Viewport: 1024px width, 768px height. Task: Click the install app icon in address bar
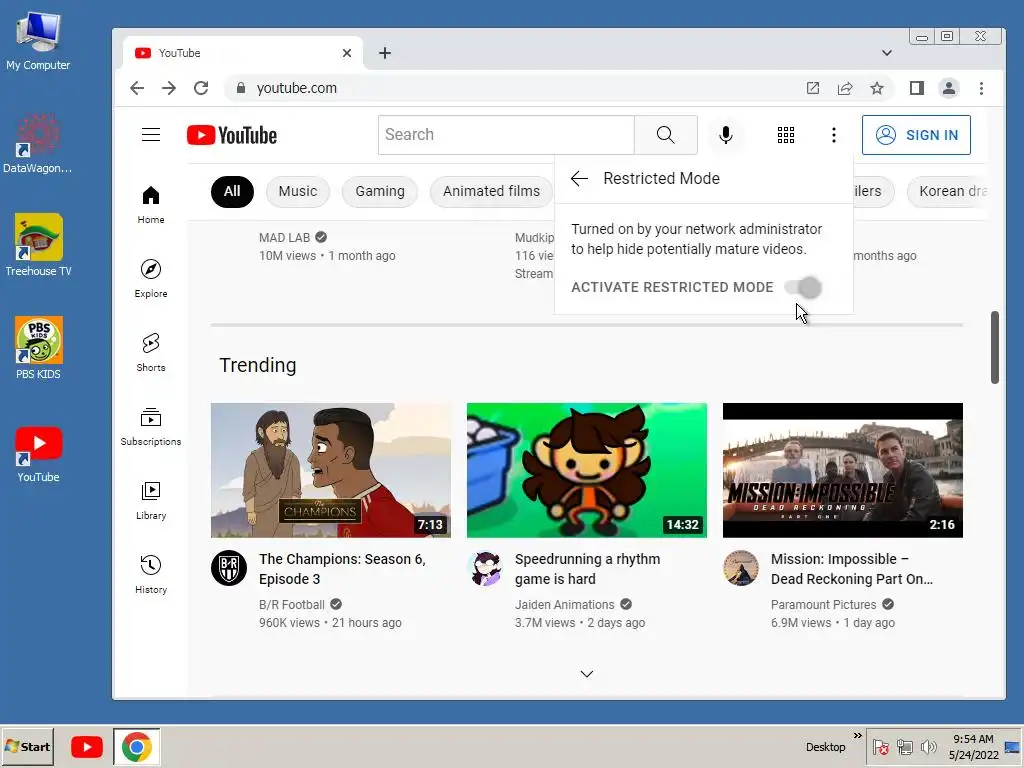[x=812, y=88]
